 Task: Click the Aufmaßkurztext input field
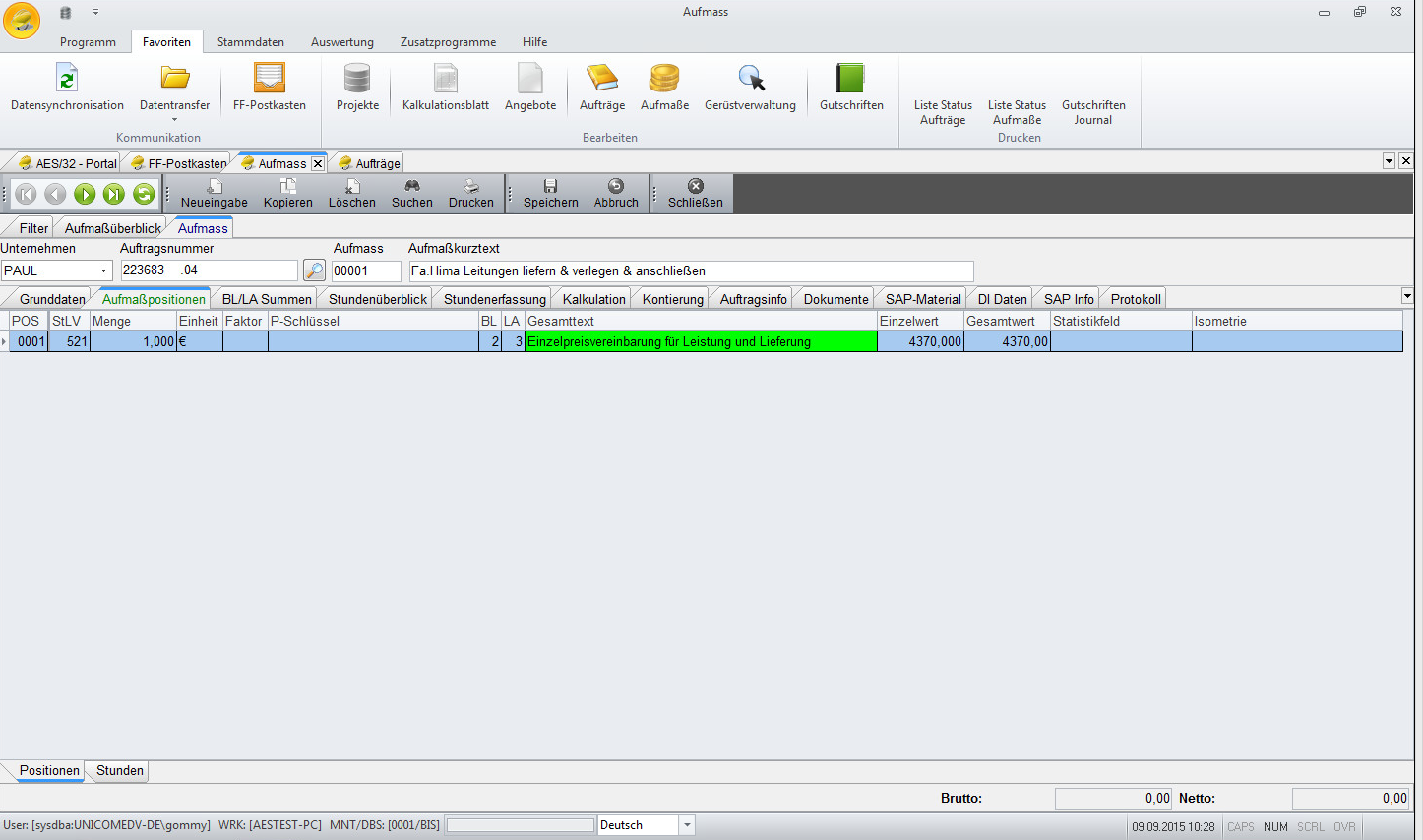coord(691,270)
